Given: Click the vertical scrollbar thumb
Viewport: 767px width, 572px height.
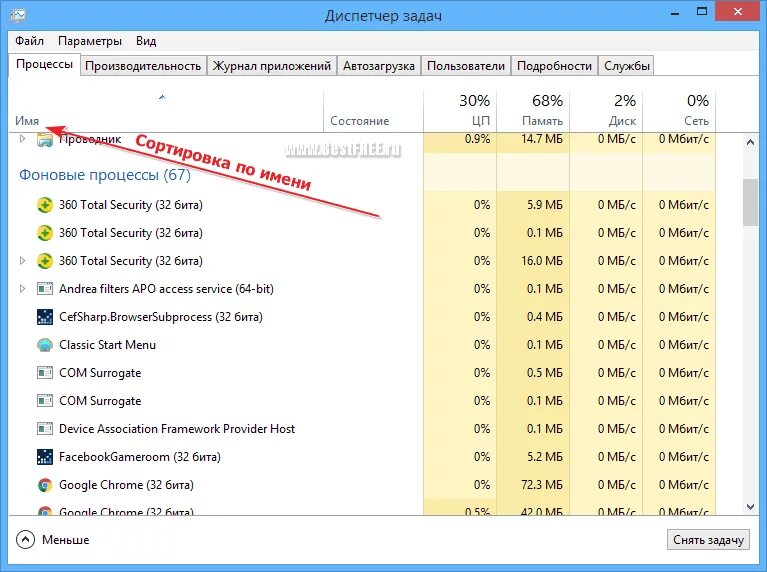Looking at the screenshot, I should pyautogui.click(x=750, y=202).
